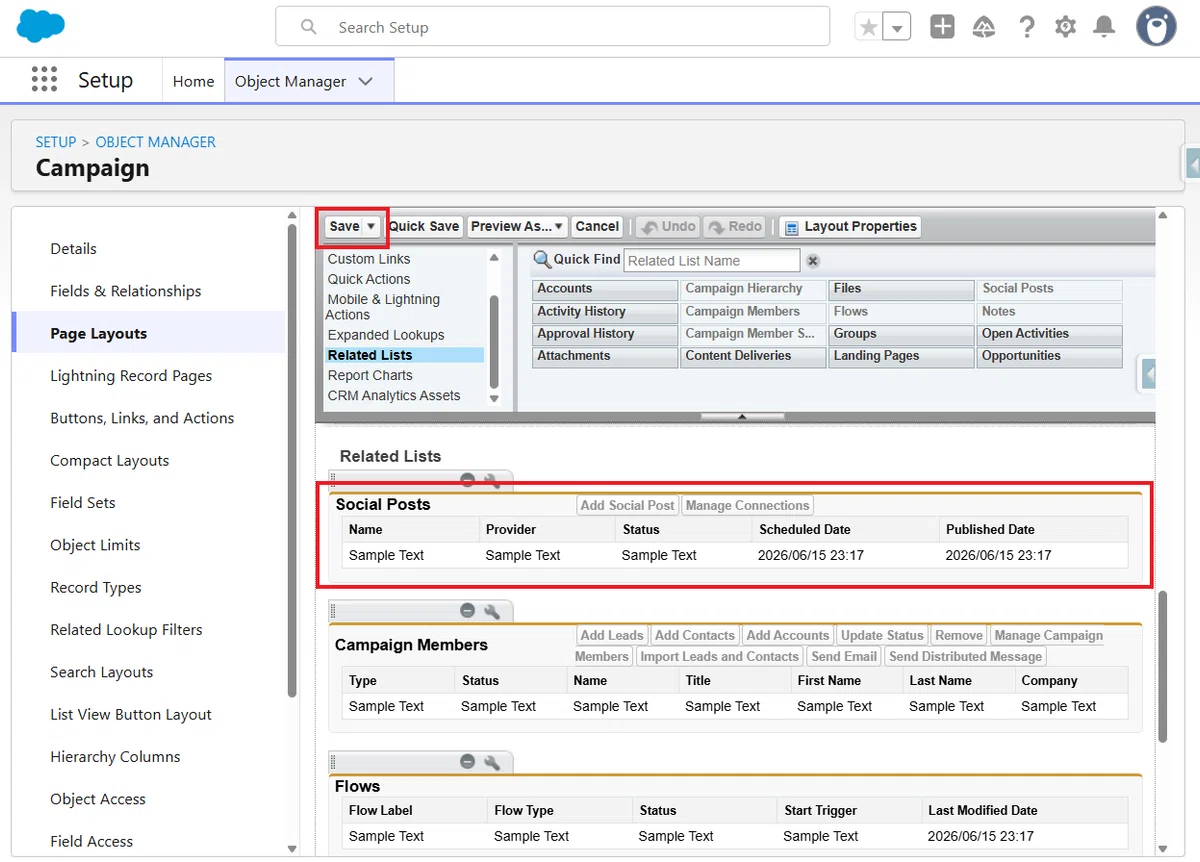Viewport: 1200px width, 862px height.
Task: Select the Accounts related list palette item
Action: pos(605,289)
